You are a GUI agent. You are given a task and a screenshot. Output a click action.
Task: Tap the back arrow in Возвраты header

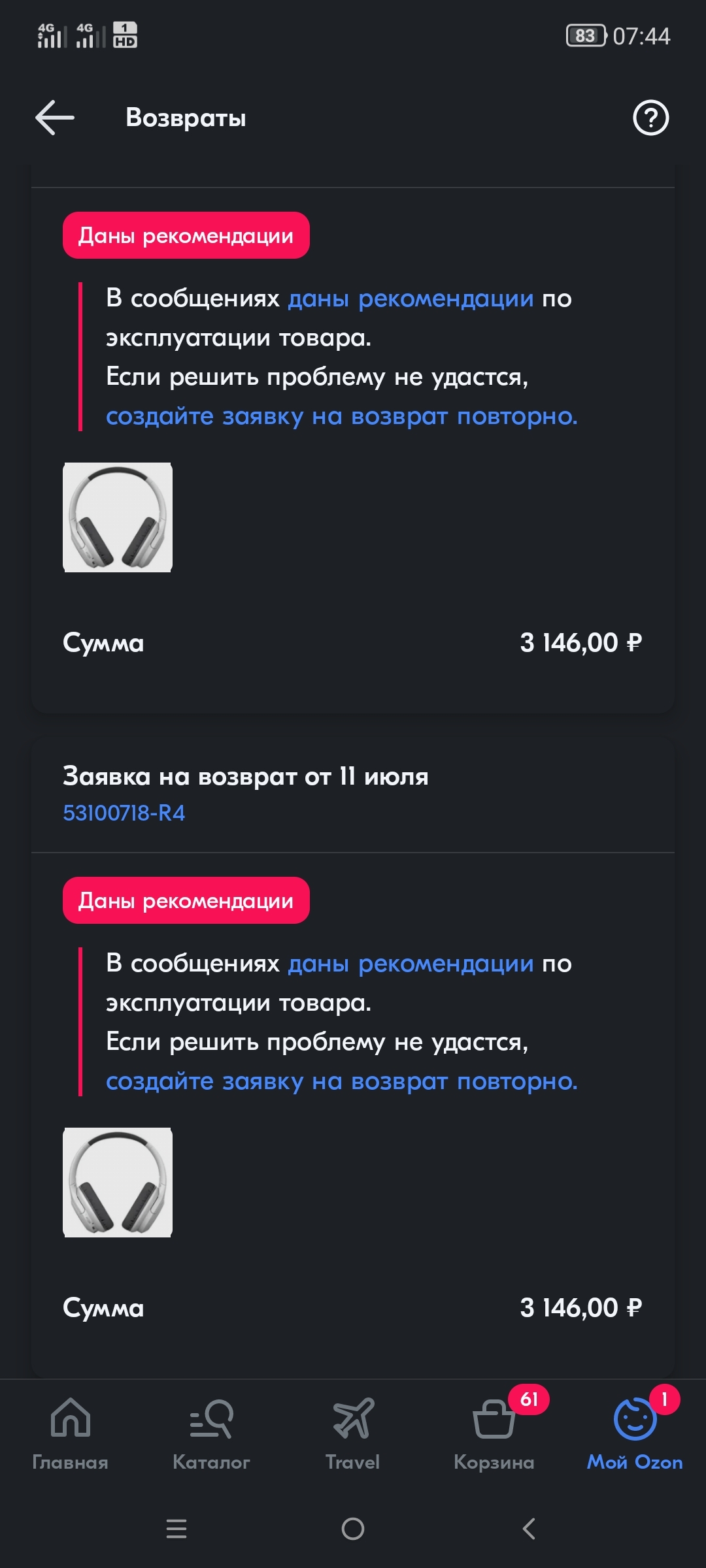pos(55,118)
